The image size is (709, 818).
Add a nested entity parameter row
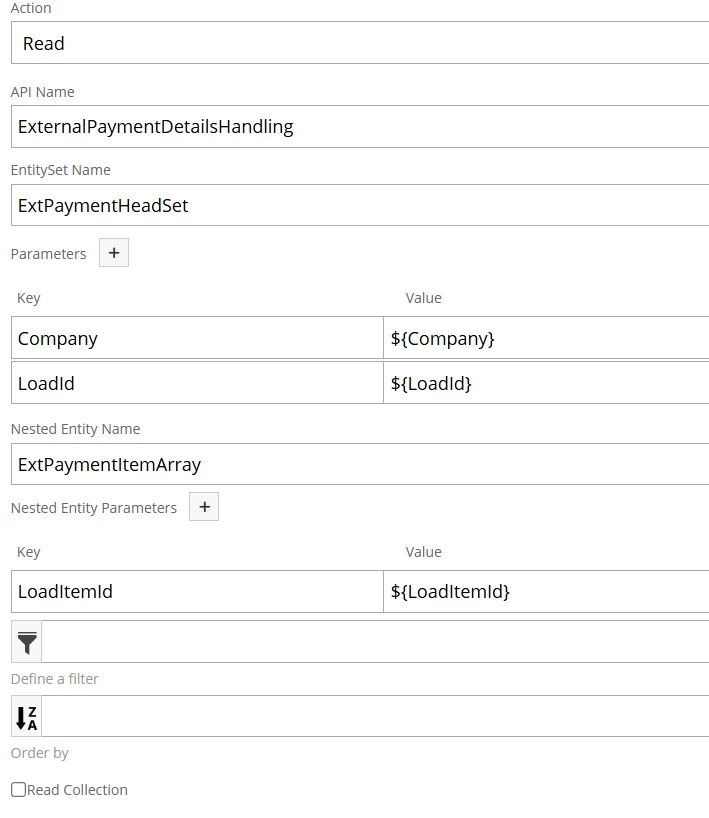(204, 507)
